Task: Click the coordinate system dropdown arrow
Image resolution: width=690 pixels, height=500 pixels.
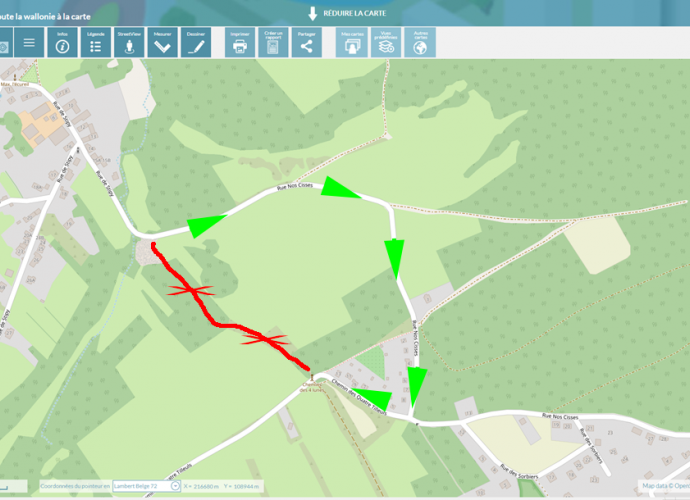Action: [175, 486]
